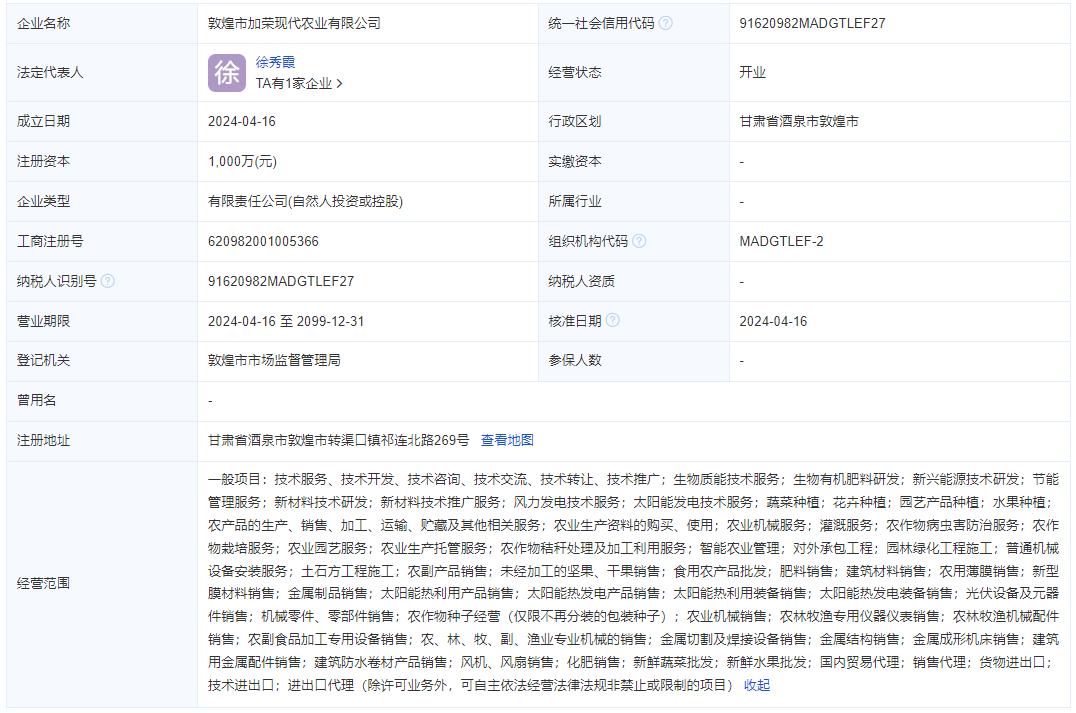This screenshot has width=1076, height=713.
Task: Click the 徐 avatar icon
Action: pos(226,73)
